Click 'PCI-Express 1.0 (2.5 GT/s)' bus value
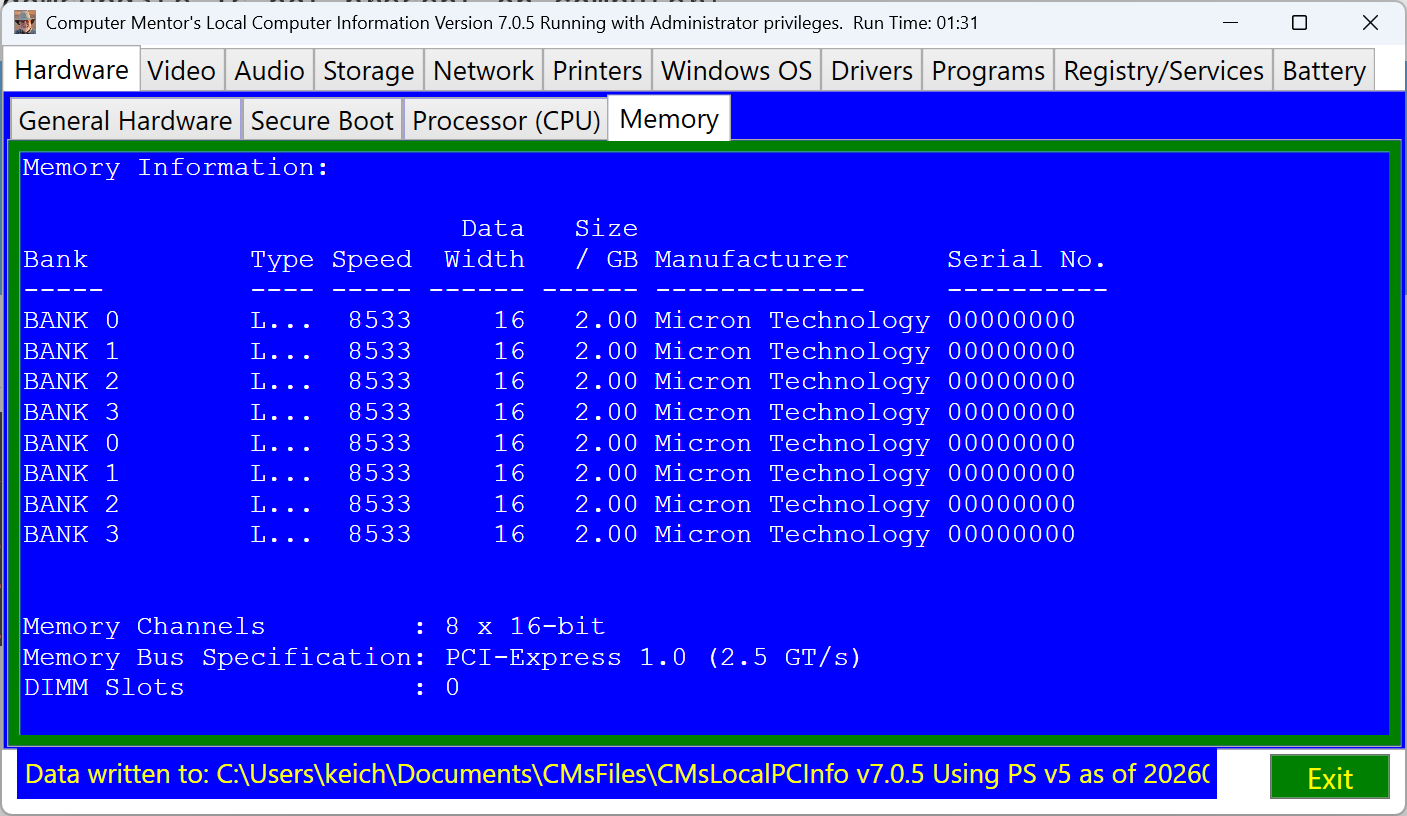 point(653,658)
